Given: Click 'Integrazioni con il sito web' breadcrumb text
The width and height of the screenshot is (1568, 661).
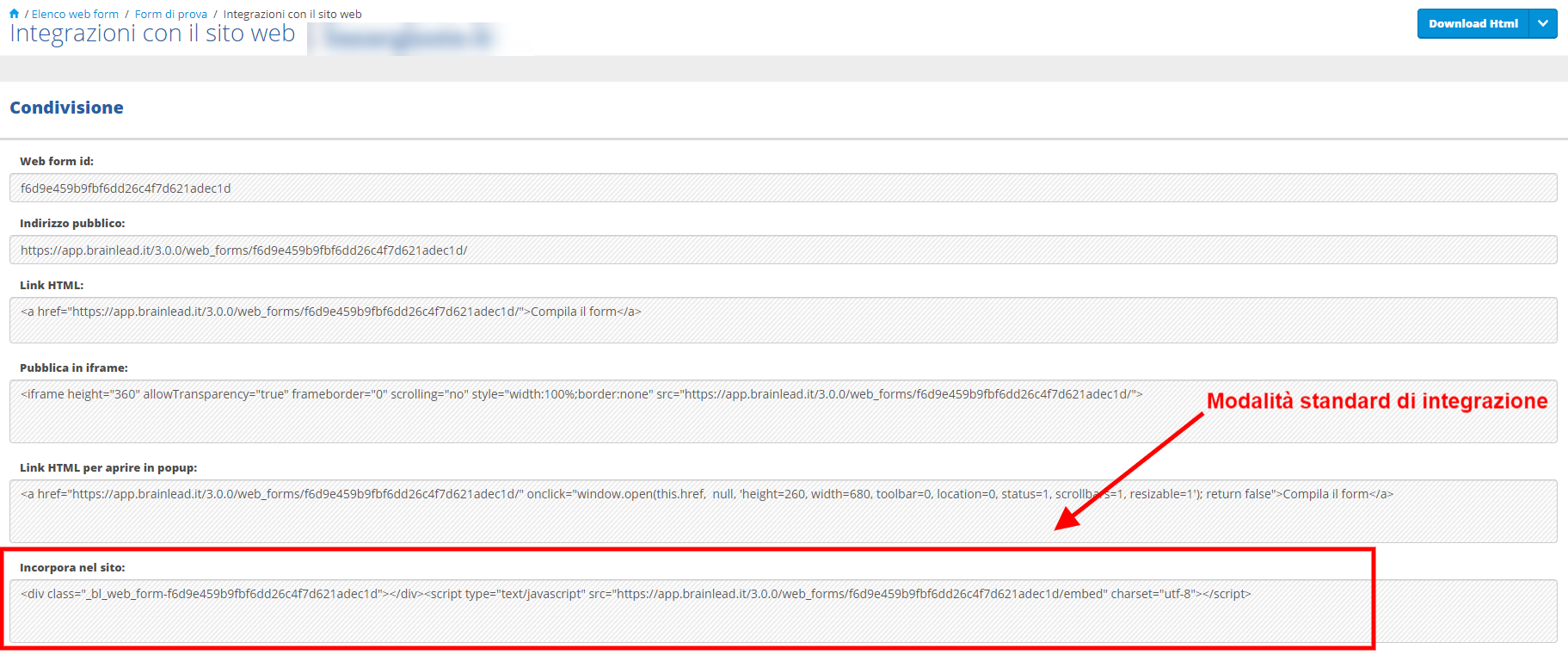Looking at the screenshot, I should click(x=292, y=14).
